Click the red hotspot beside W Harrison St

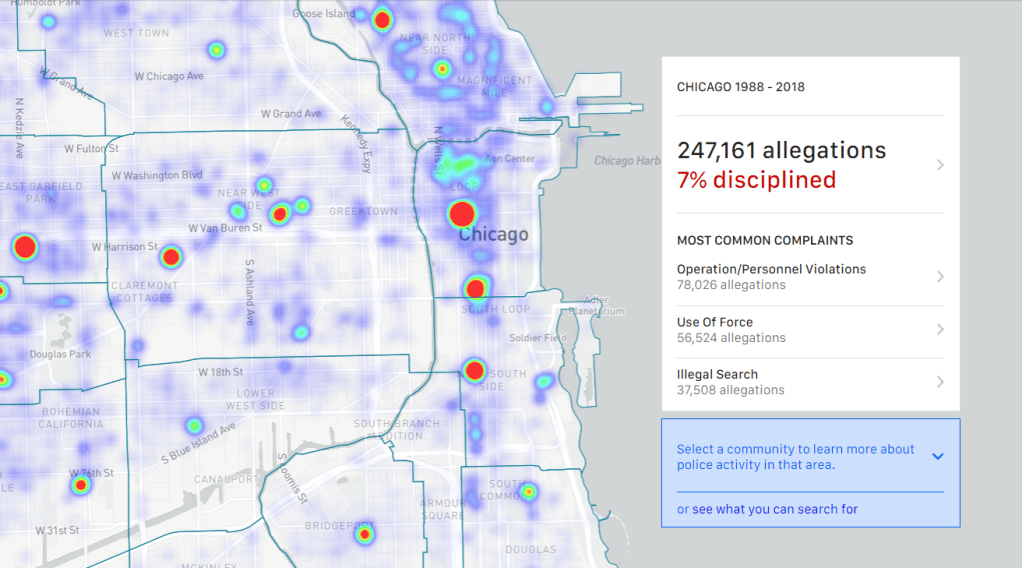pos(171,257)
